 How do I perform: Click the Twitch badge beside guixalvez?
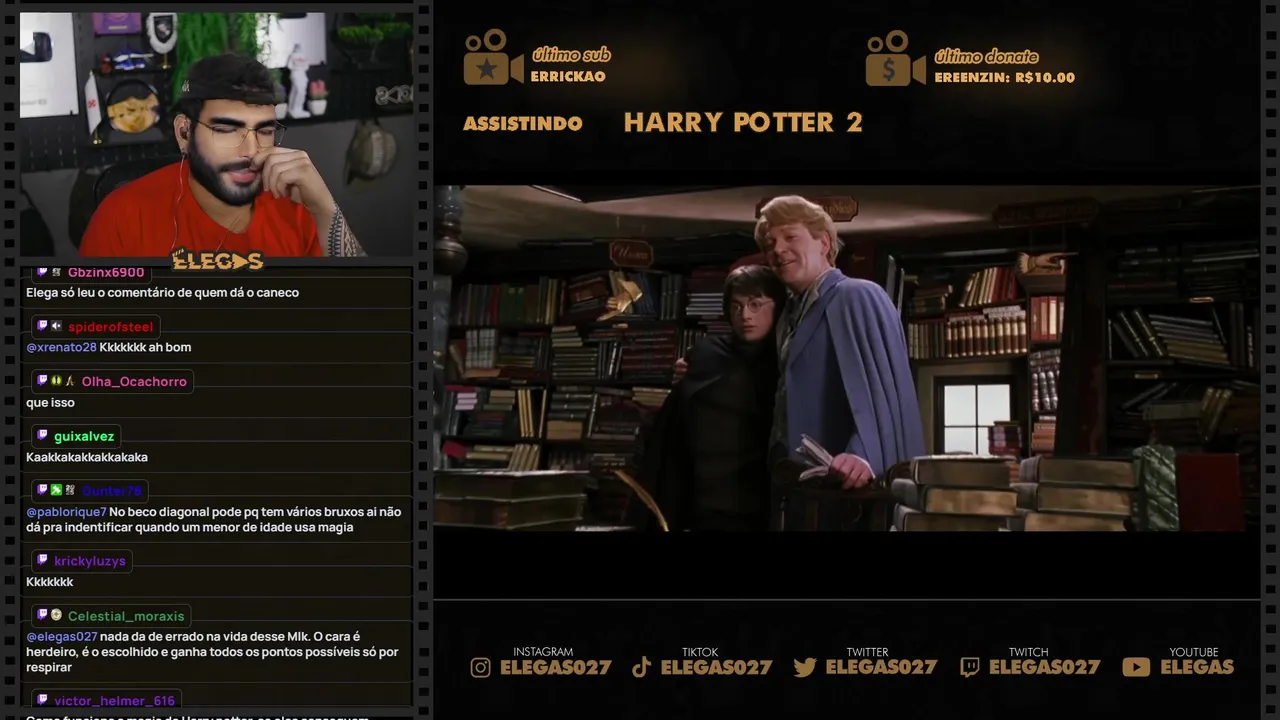pyautogui.click(x=42, y=436)
